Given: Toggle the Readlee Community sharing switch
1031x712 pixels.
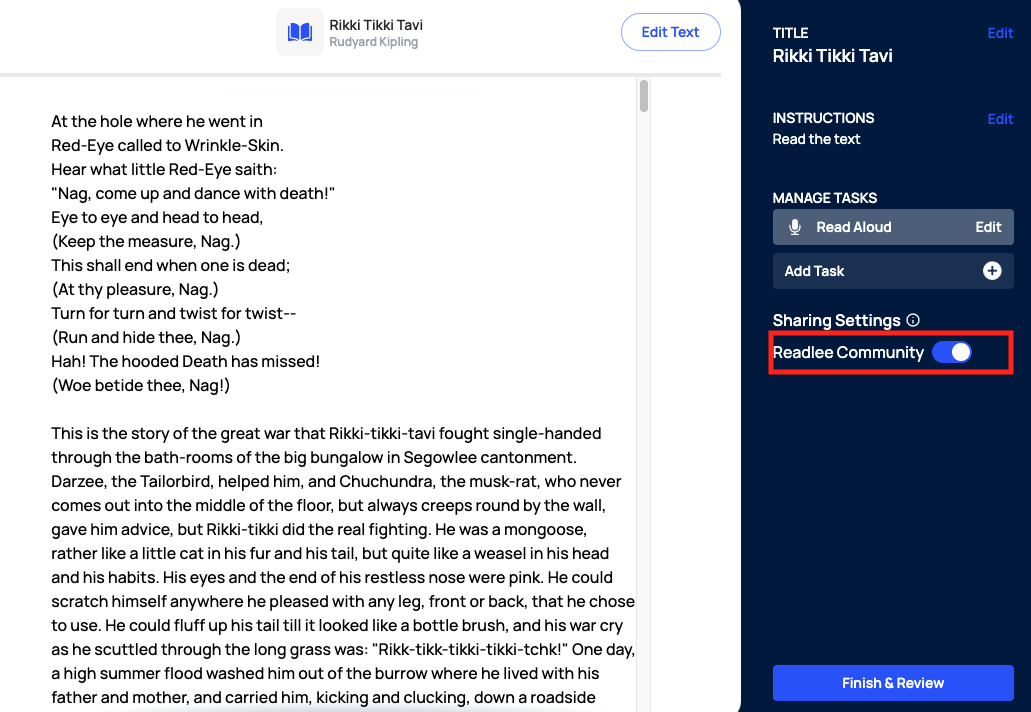Looking at the screenshot, I should tap(951, 352).
